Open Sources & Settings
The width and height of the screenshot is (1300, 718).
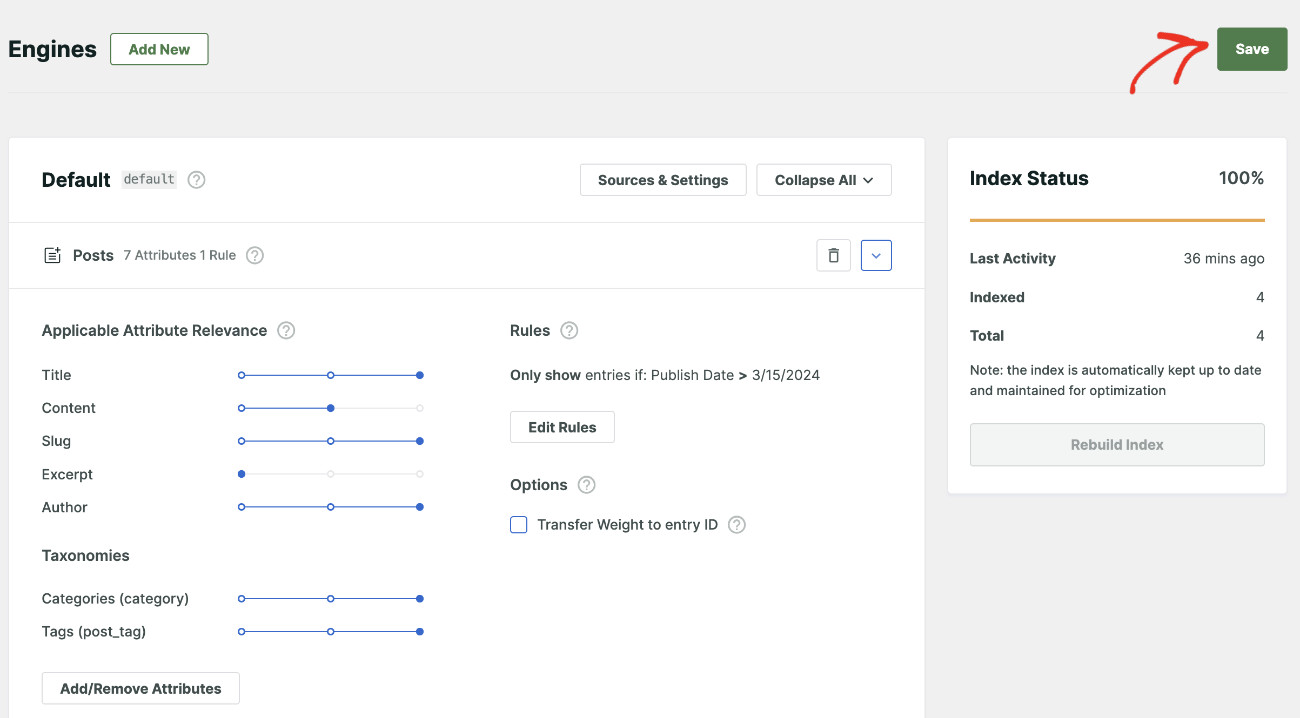[x=663, y=180]
